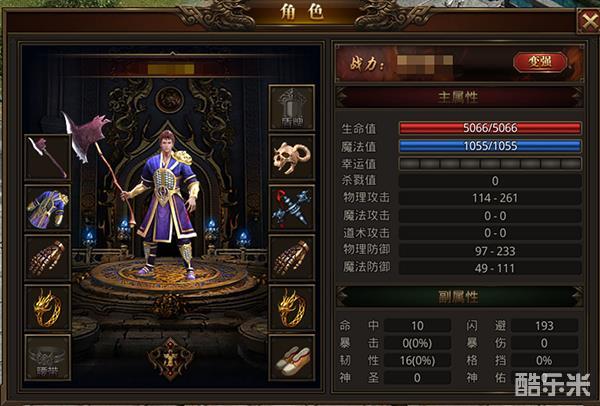Click the 变强 power-up button
Viewport: 600px width, 406px height.
coord(540,62)
